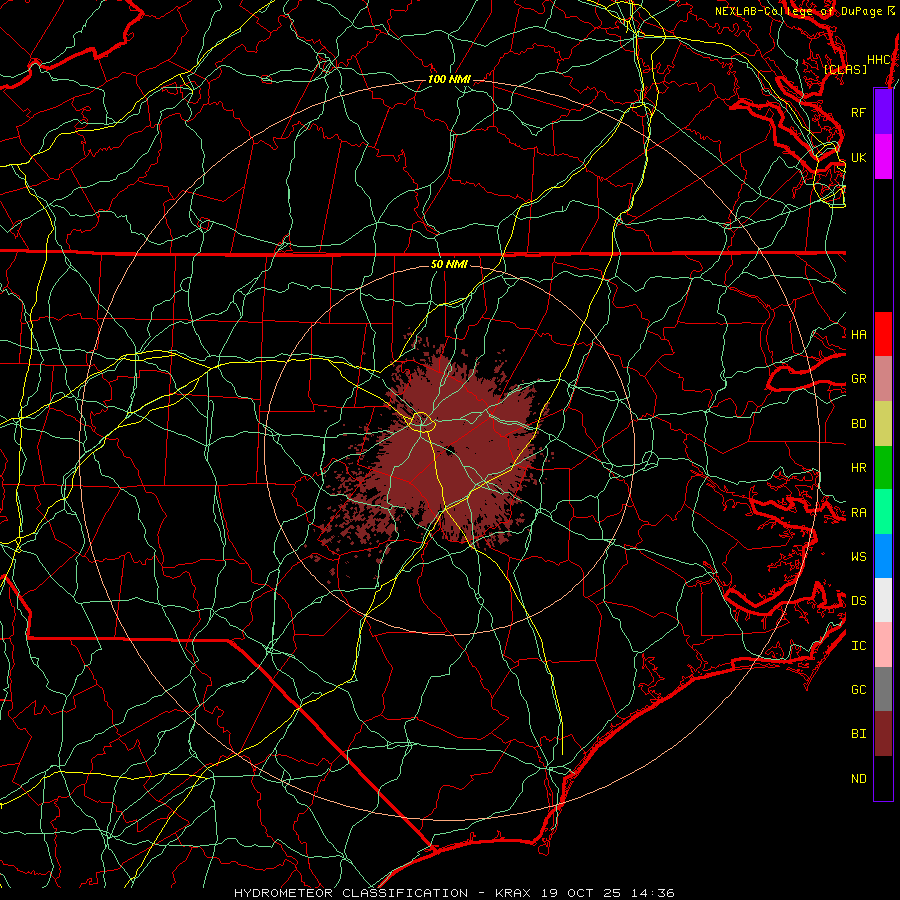Click the RF legend label
Image resolution: width=900 pixels, height=900 pixels.
coord(858,112)
